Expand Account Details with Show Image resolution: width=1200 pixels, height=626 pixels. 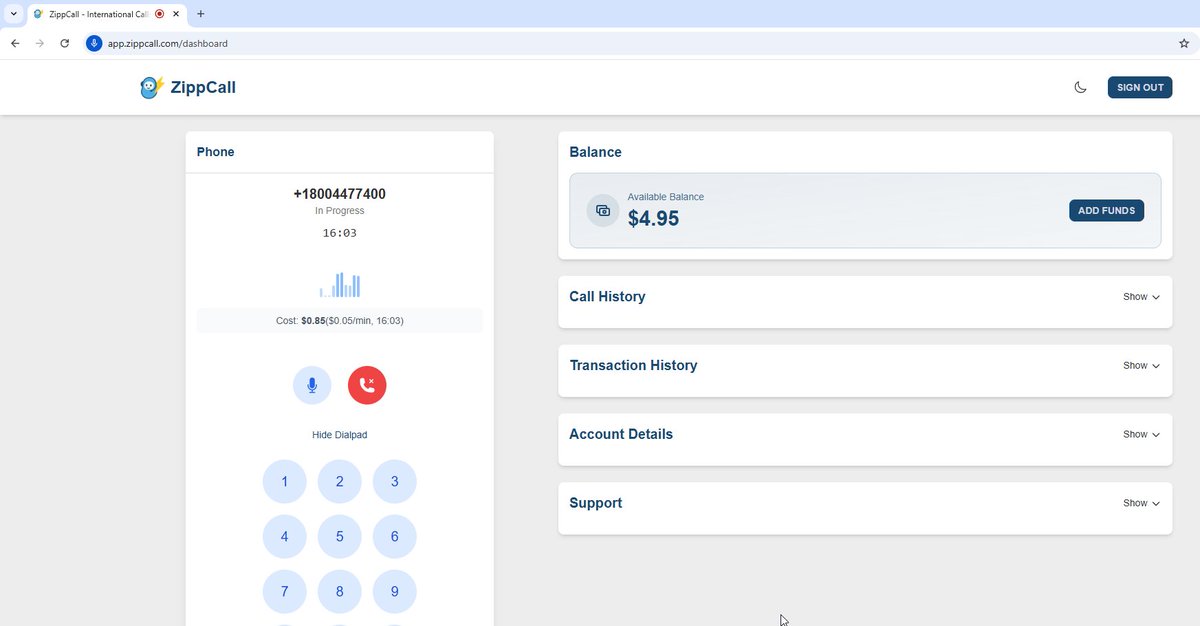click(x=1141, y=435)
